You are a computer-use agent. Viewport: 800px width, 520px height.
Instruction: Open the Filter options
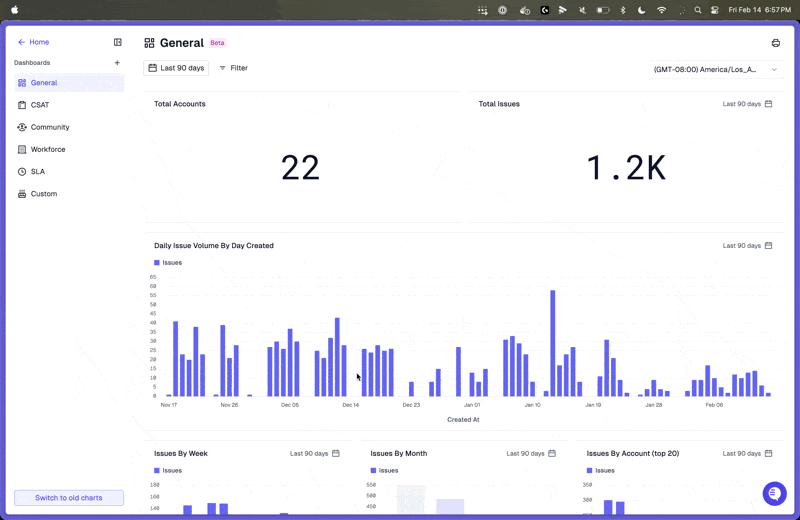(x=234, y=68)
